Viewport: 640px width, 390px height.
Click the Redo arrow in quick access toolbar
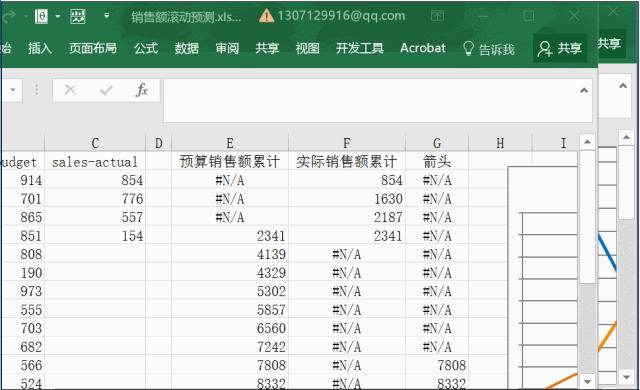pyautogui.click(x=8, y=16)
